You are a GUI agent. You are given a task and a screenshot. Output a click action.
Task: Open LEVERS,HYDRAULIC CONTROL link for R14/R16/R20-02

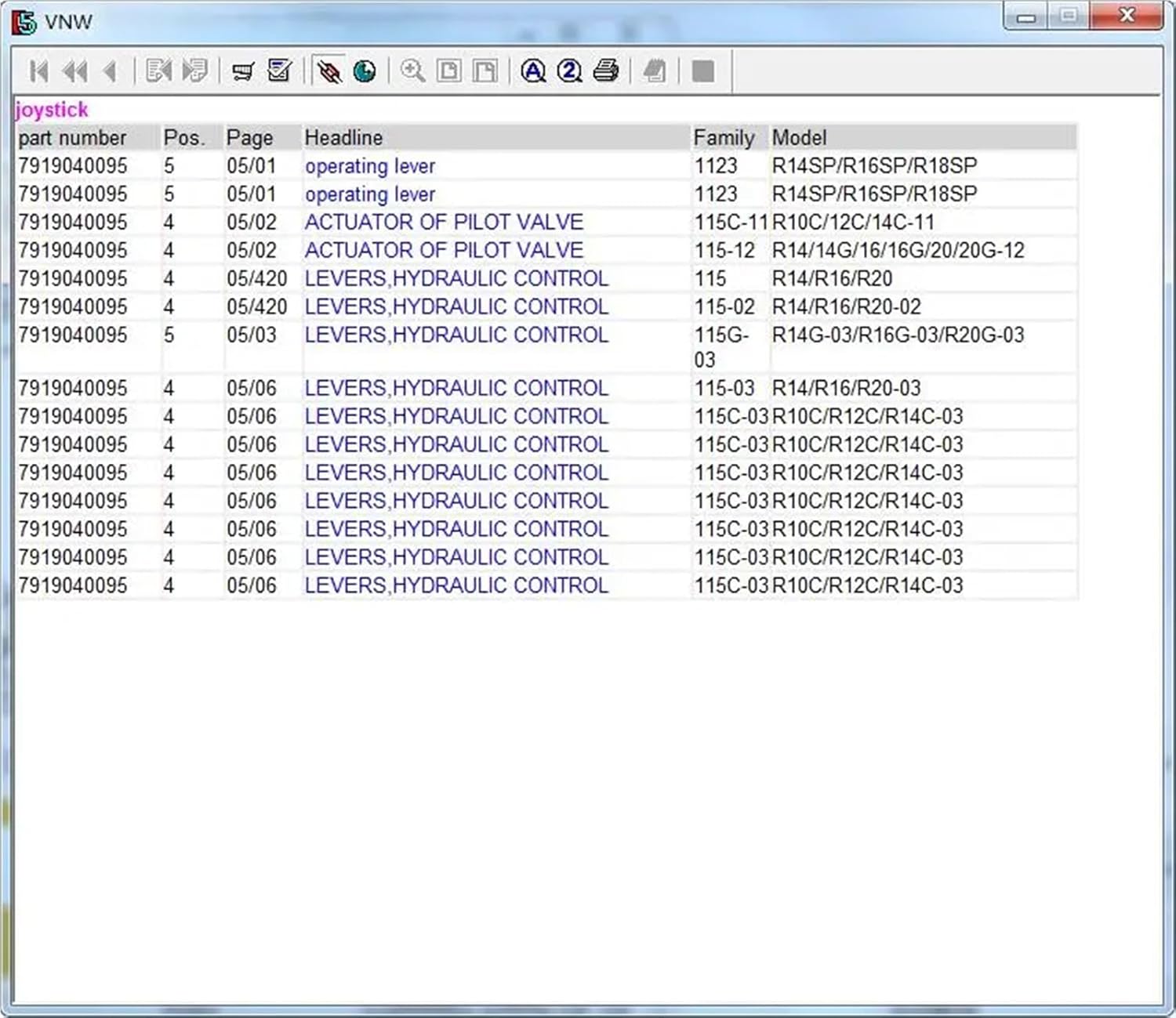456,307
